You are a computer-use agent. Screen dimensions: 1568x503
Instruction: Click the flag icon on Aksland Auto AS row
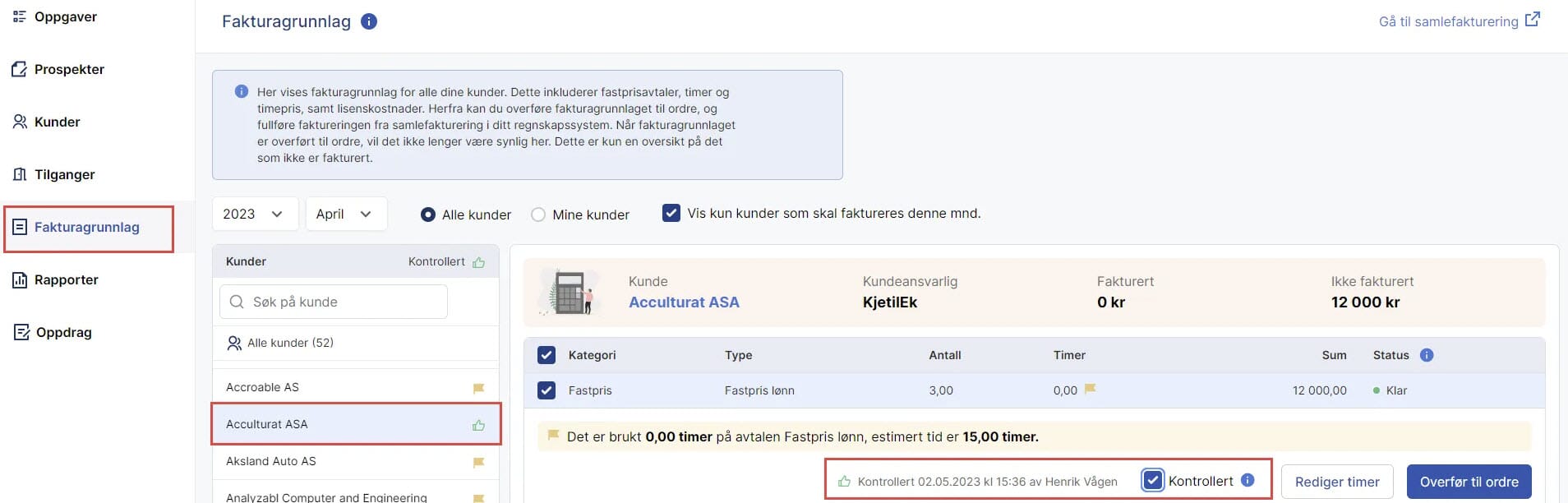(478, 462)
